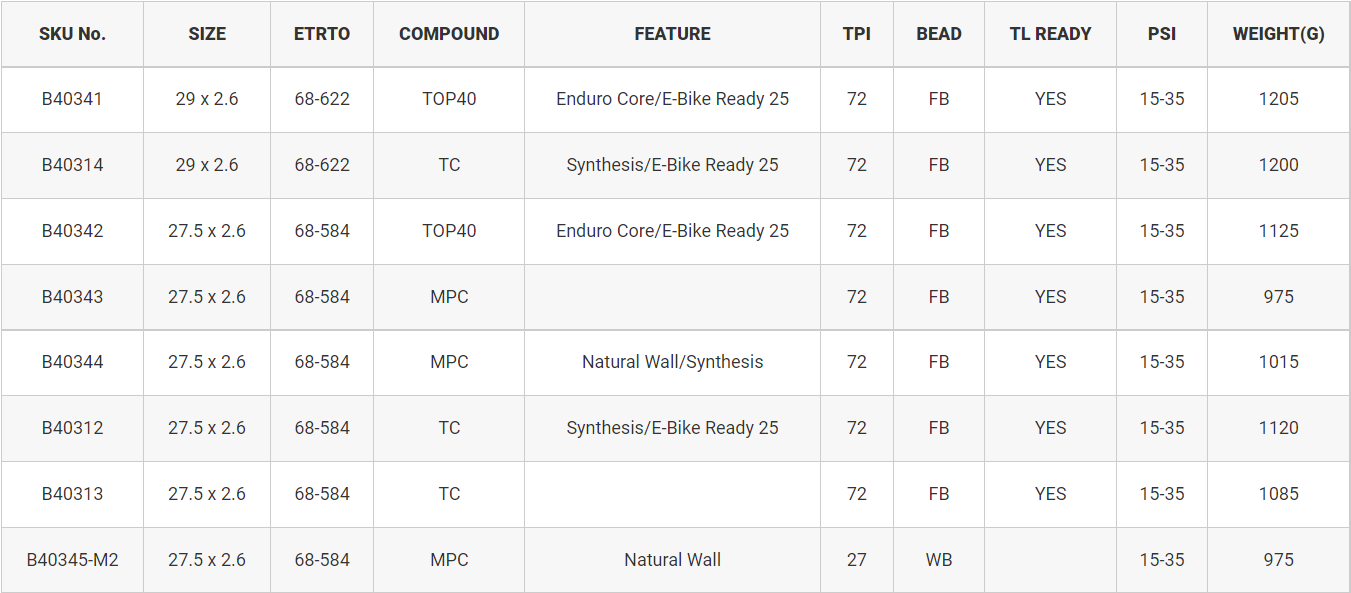
Task: Click SKU B40345-M2 cell
Action: [72, 560]
